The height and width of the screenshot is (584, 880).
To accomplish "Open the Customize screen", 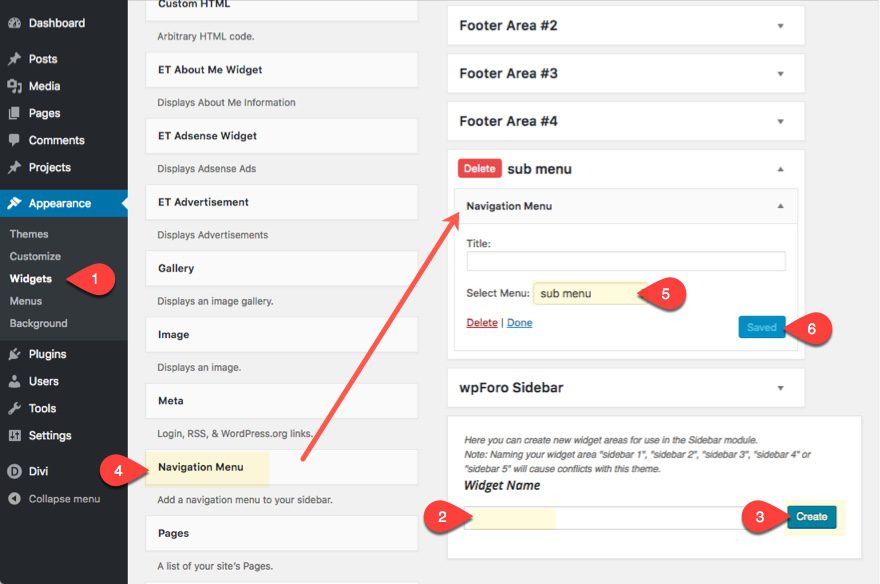I will (x=35, y=256).
